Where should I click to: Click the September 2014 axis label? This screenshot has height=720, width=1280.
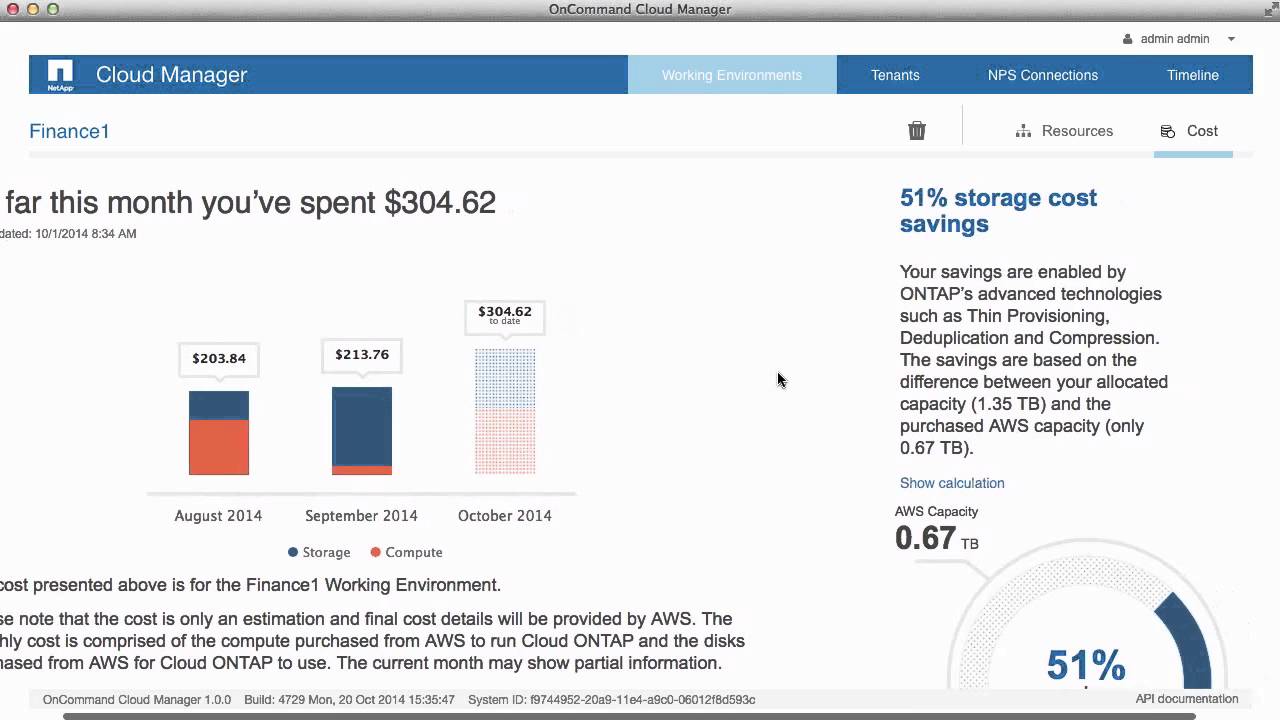pyautogui.click(x=361, y=516)
